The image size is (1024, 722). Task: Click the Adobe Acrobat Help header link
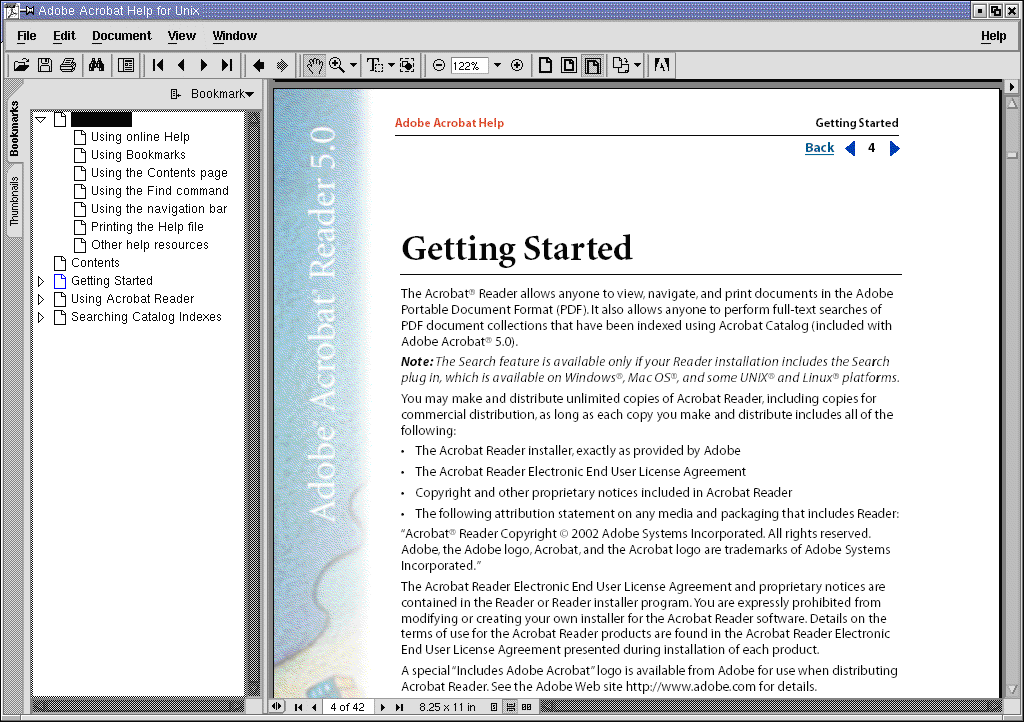pyautogui.click(x=449, y=123)
